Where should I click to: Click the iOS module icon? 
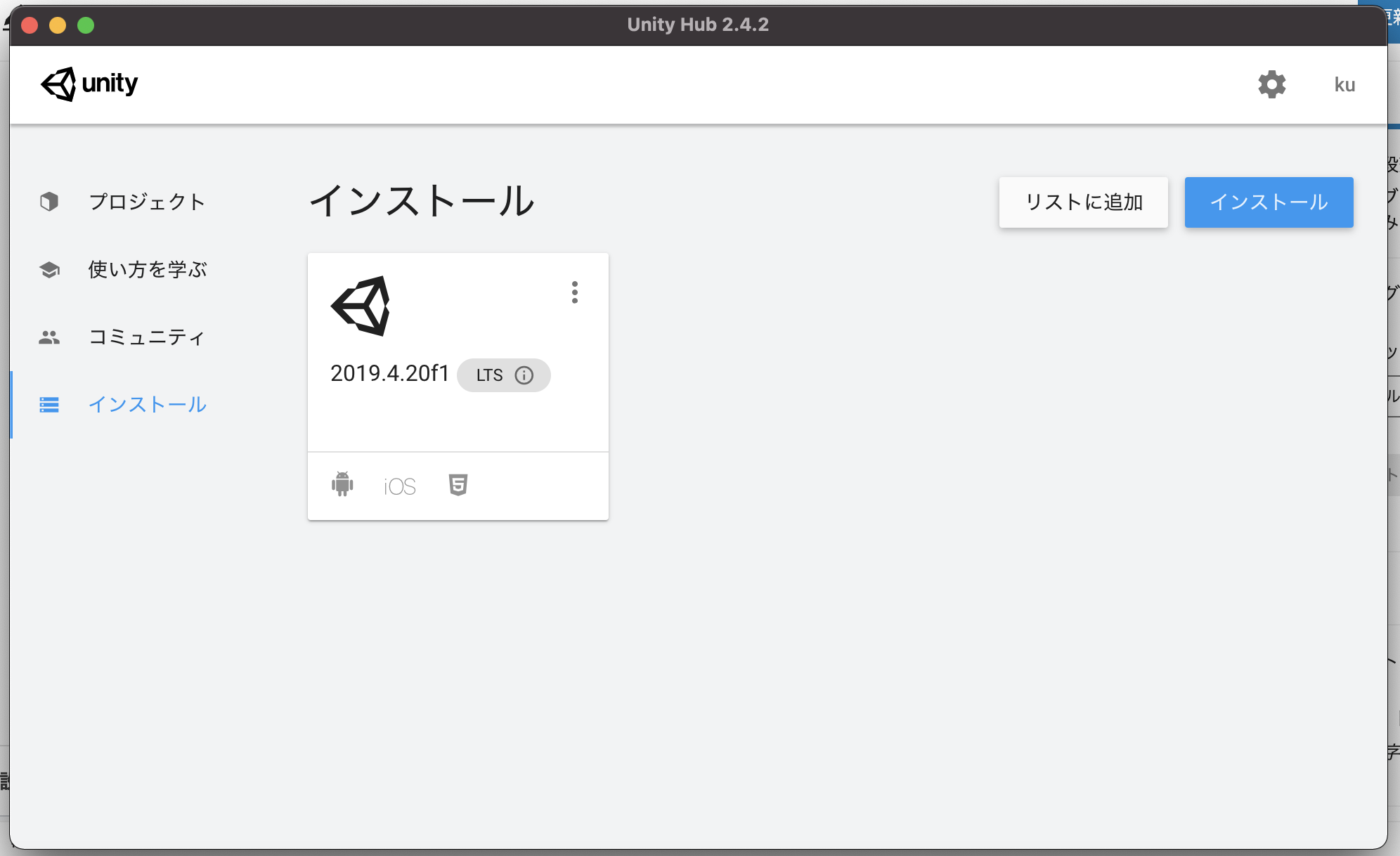[x=400, y=486]
